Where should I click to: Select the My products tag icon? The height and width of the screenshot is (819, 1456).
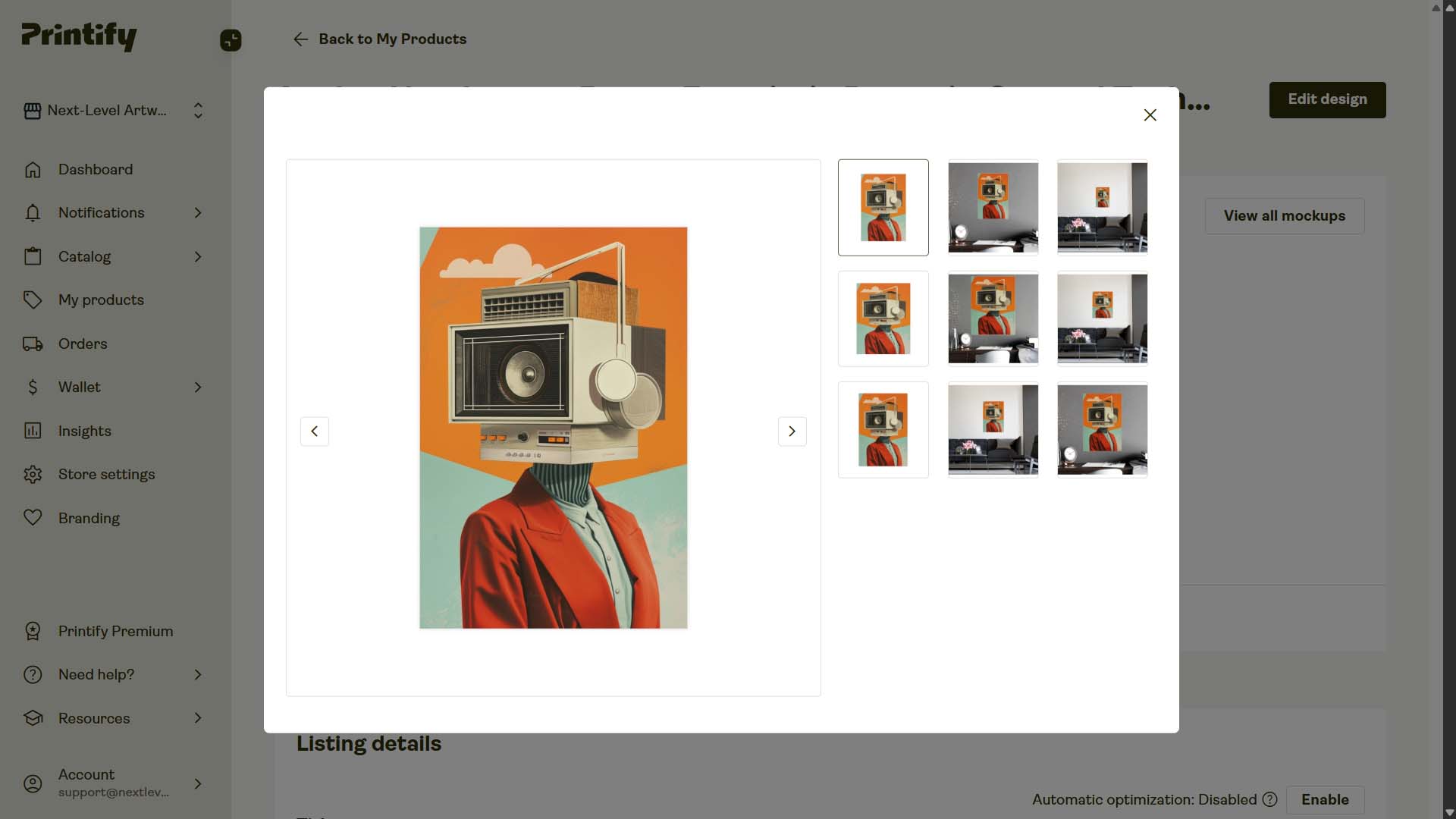[x=33, y=300]
